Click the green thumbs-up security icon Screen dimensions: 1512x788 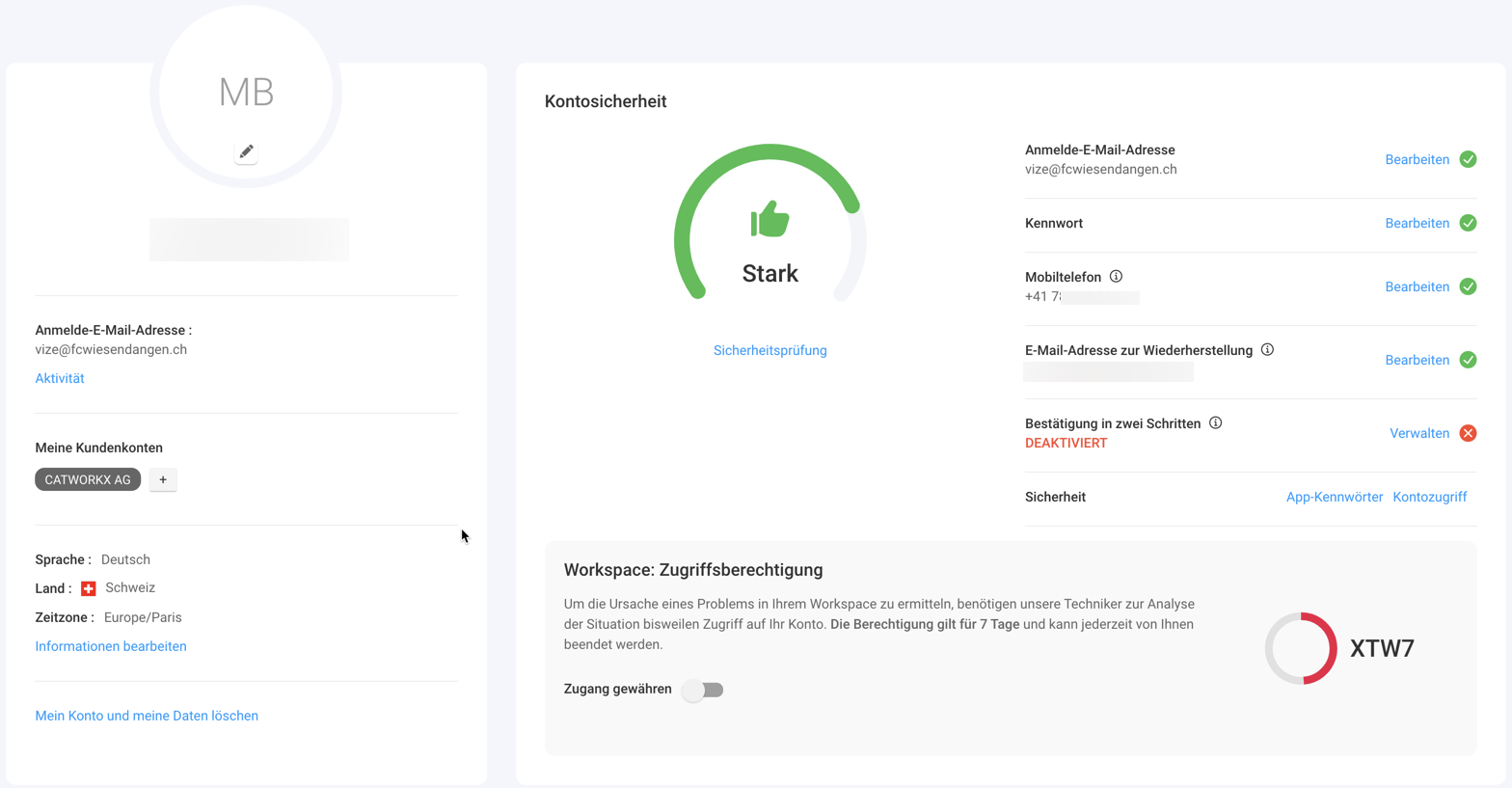(x=769, y=220)
